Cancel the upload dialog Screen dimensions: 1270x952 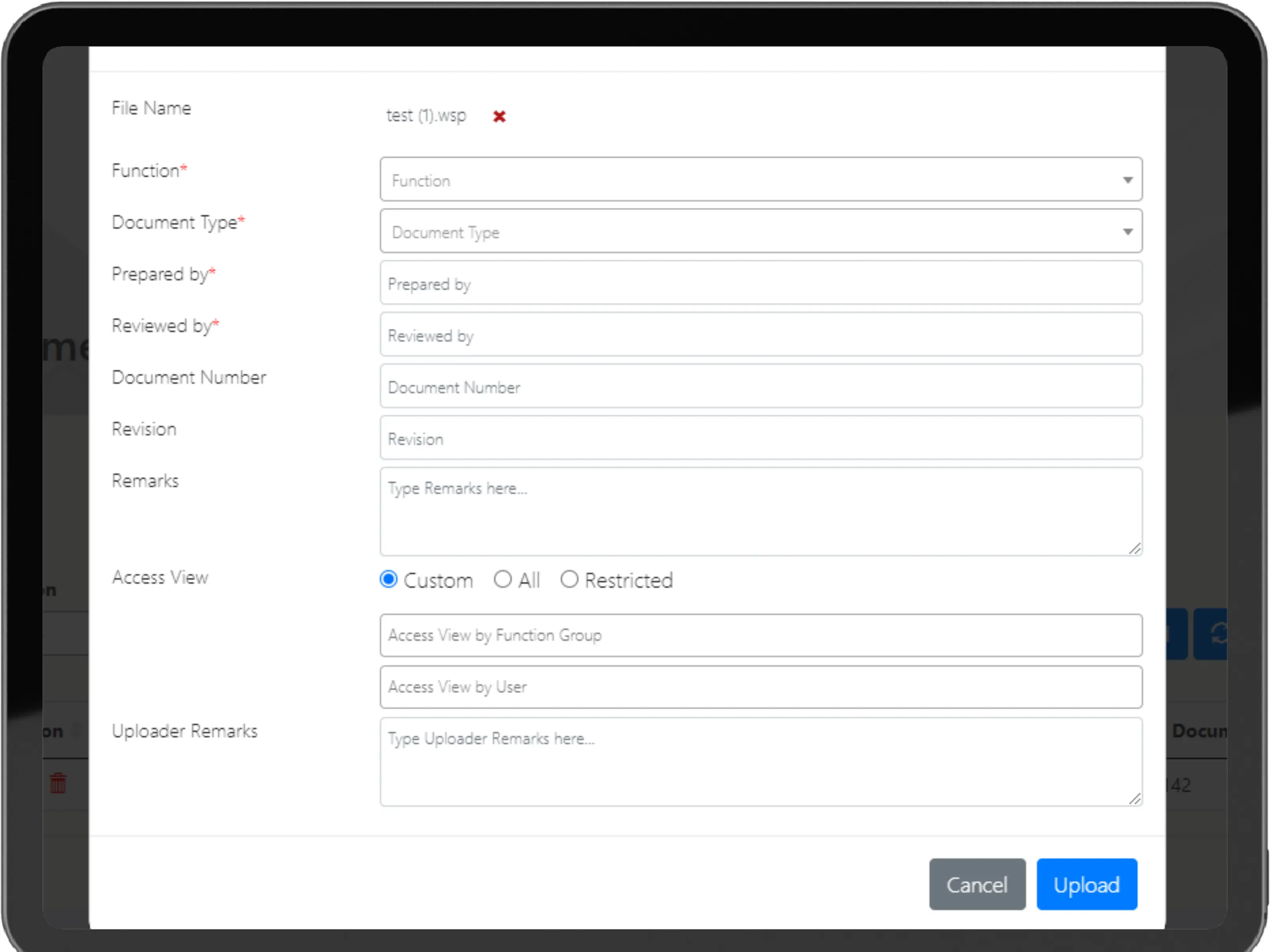pos(977,884)
